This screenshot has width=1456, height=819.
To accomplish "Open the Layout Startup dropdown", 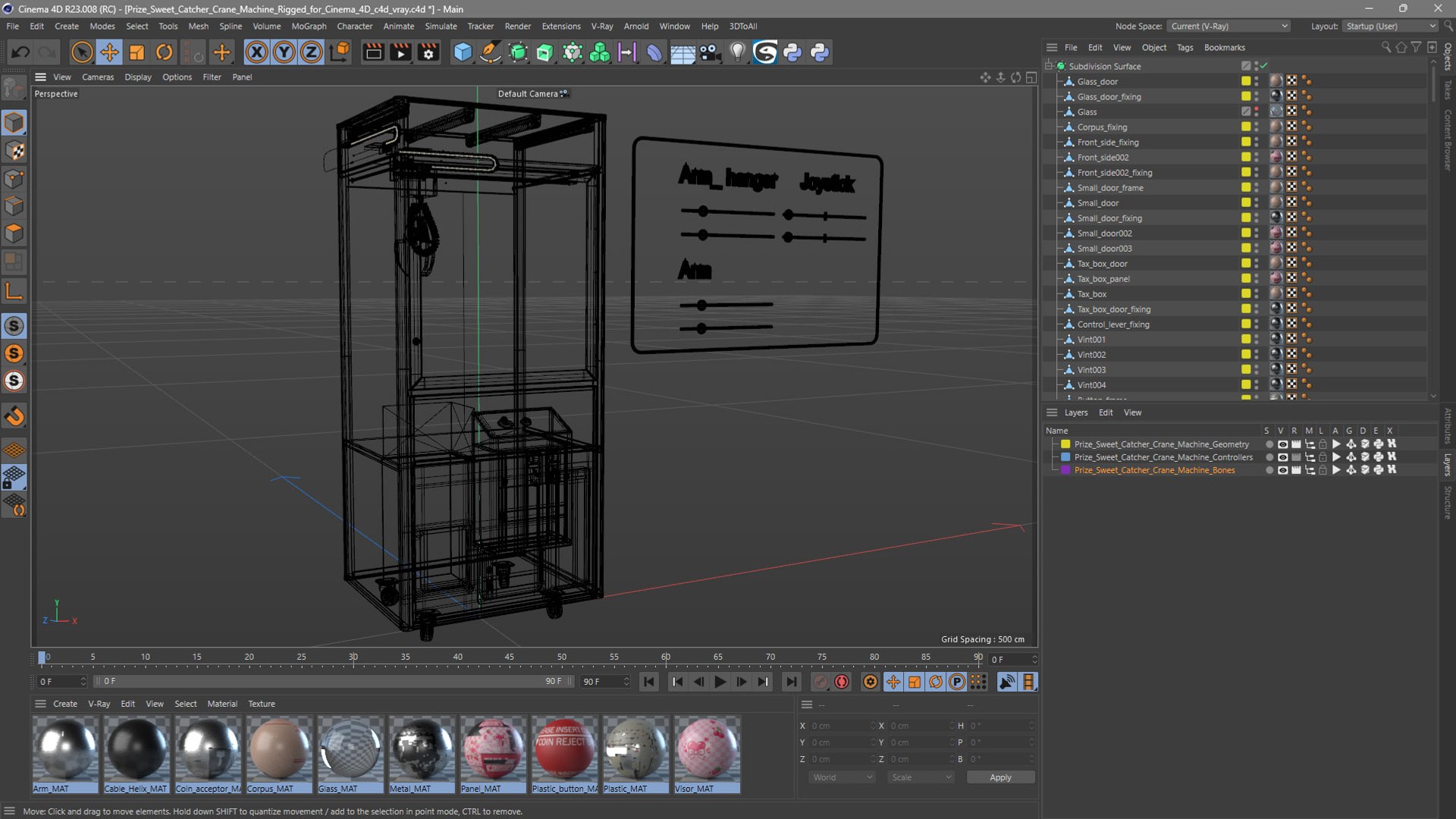I will [1391, 26].
